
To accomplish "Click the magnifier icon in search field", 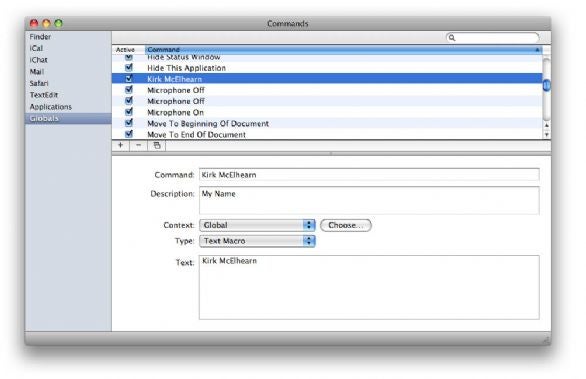I will coord(452,37).
